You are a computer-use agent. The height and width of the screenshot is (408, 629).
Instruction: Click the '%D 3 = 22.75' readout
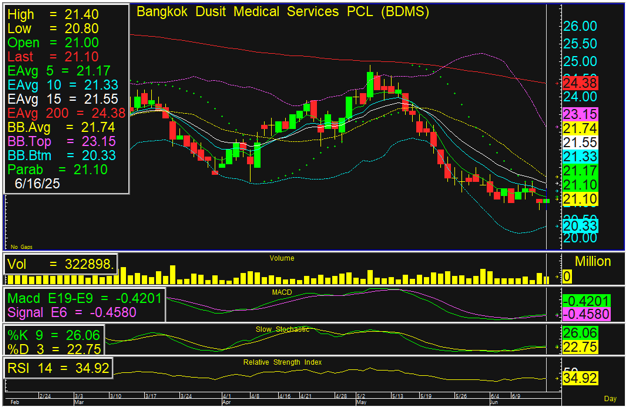tap(54, 349)
